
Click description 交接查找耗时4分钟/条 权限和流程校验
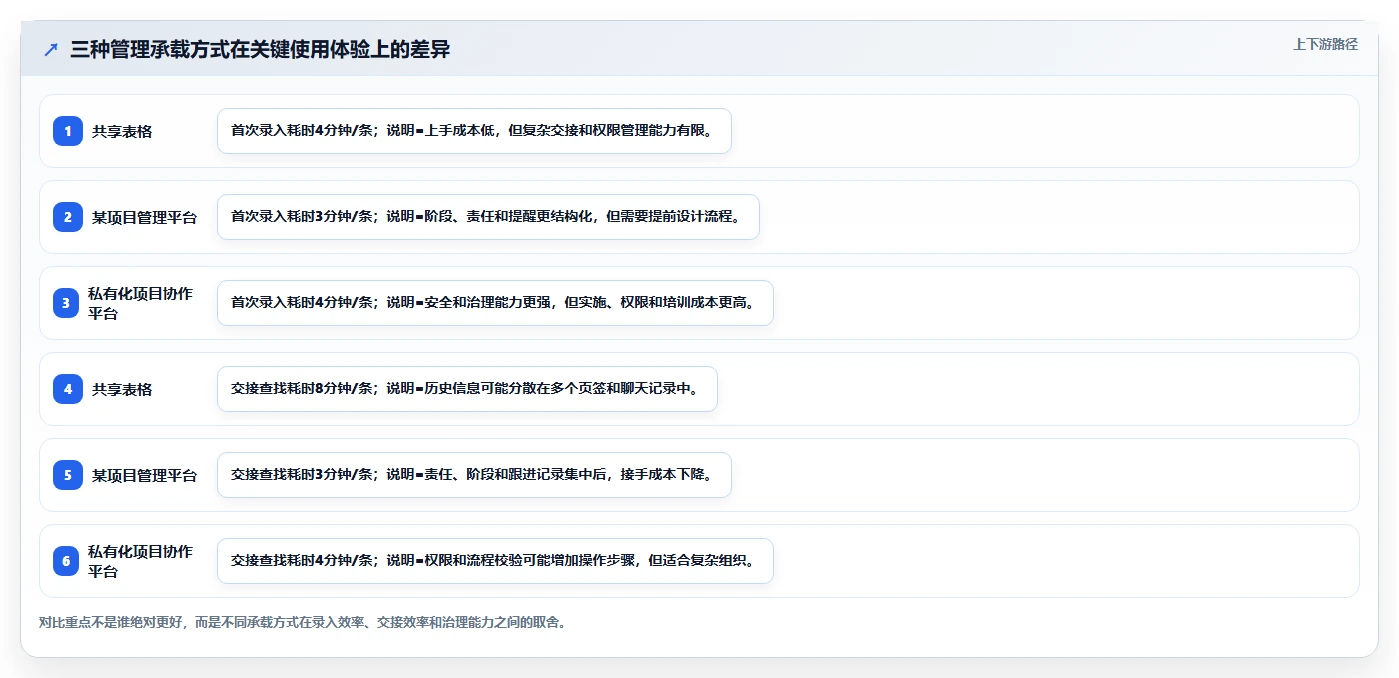[495, 561]
